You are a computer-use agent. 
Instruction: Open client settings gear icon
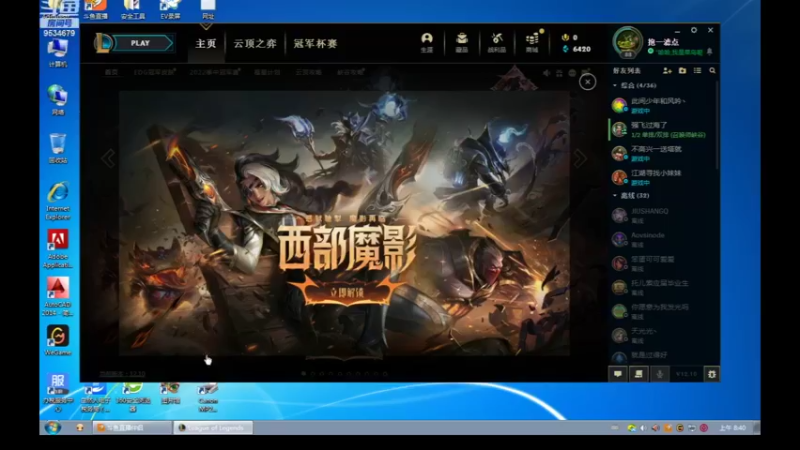tap(712, 374)
